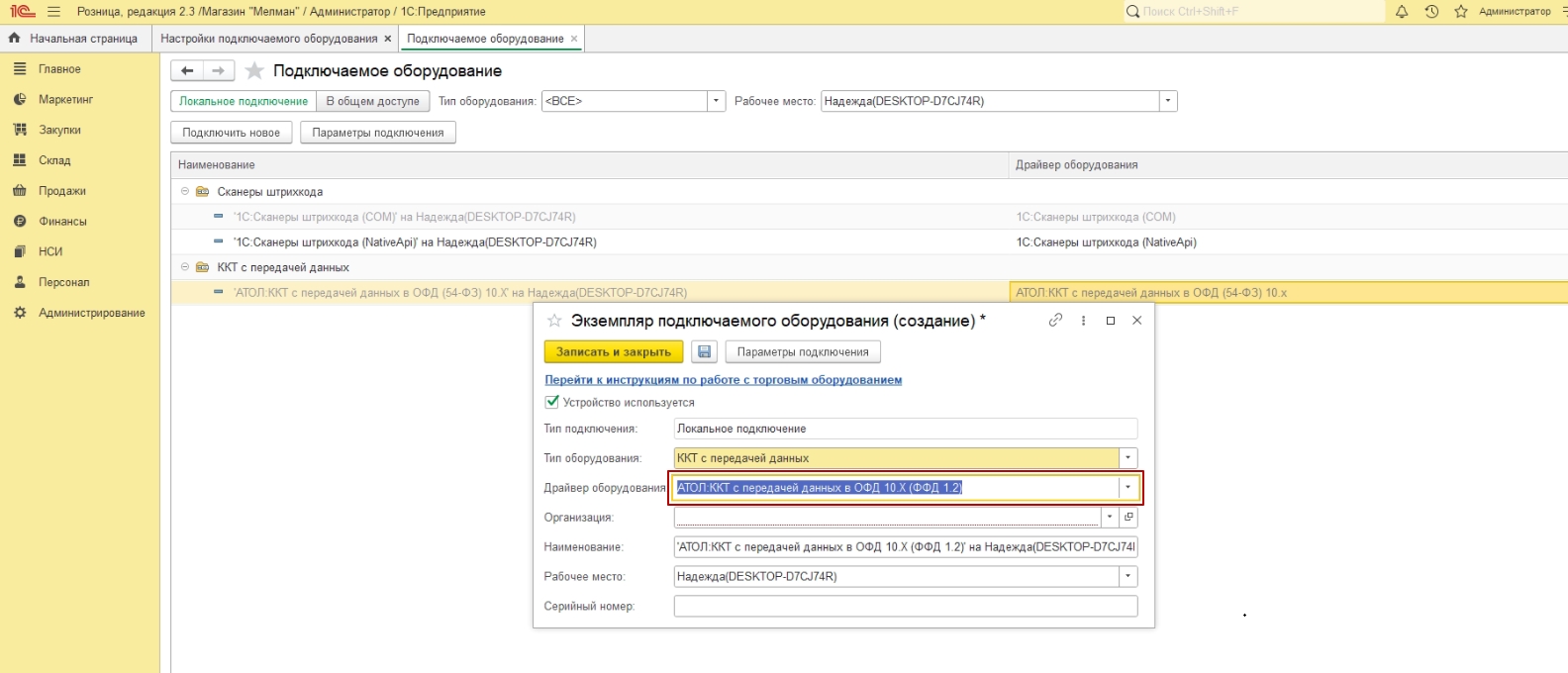This screenshot has height=673, width=1568.
Task: Click the back navigation arrow
Action: [x=187, y=70]
